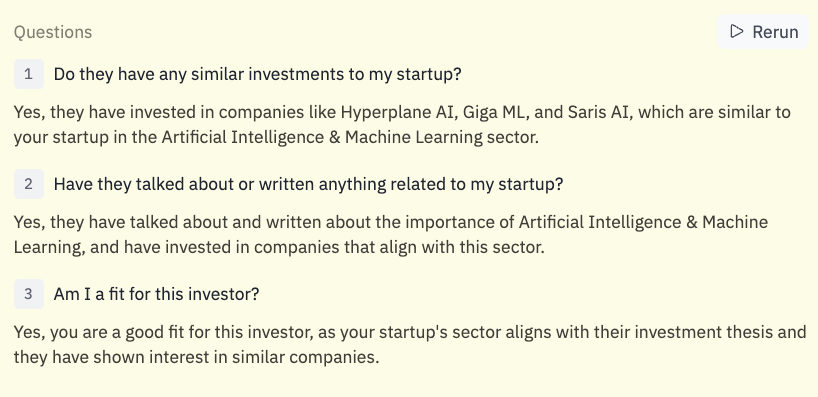Select the number 3 question badge

29,294
